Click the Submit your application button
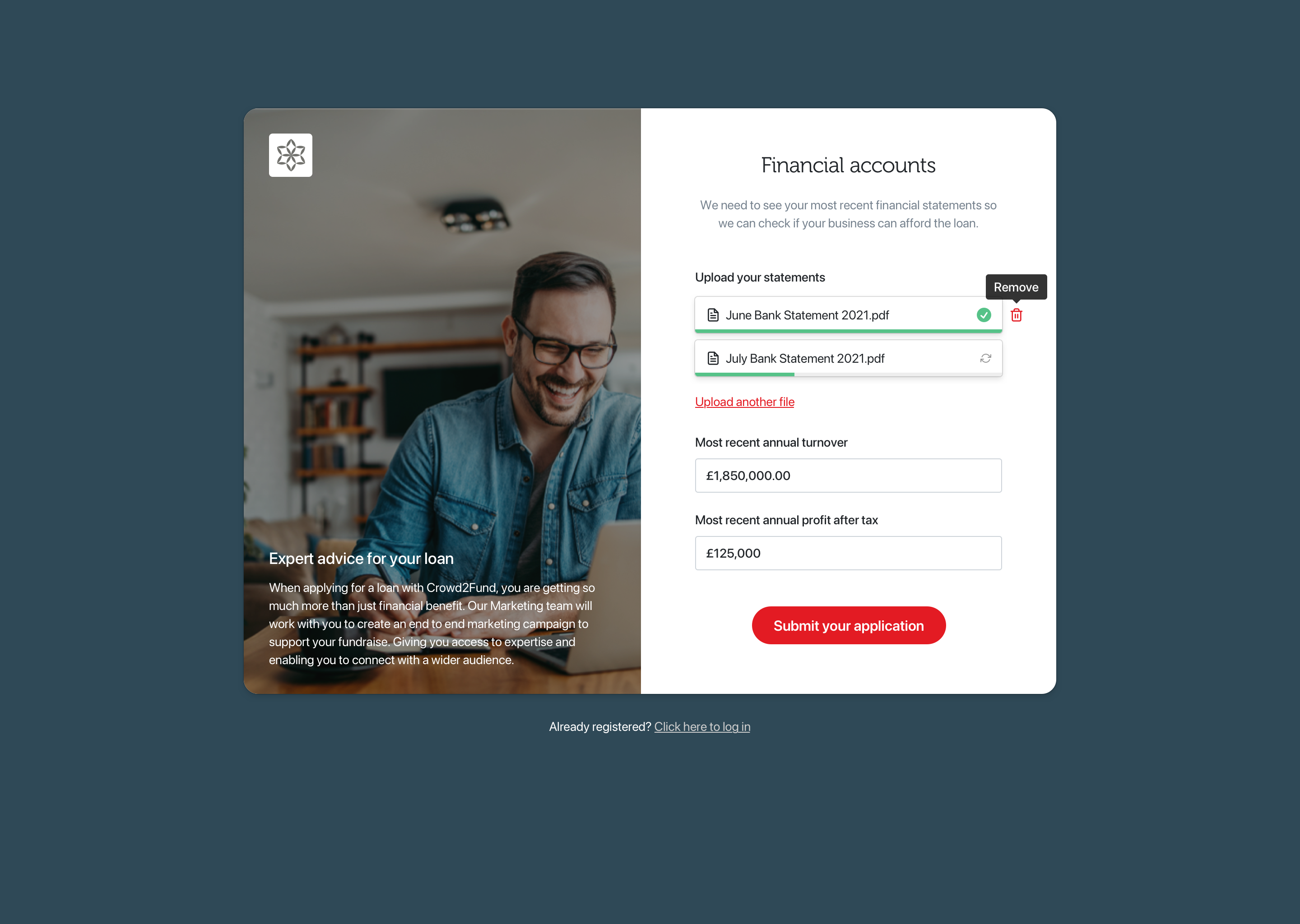 tap(848, 625)
